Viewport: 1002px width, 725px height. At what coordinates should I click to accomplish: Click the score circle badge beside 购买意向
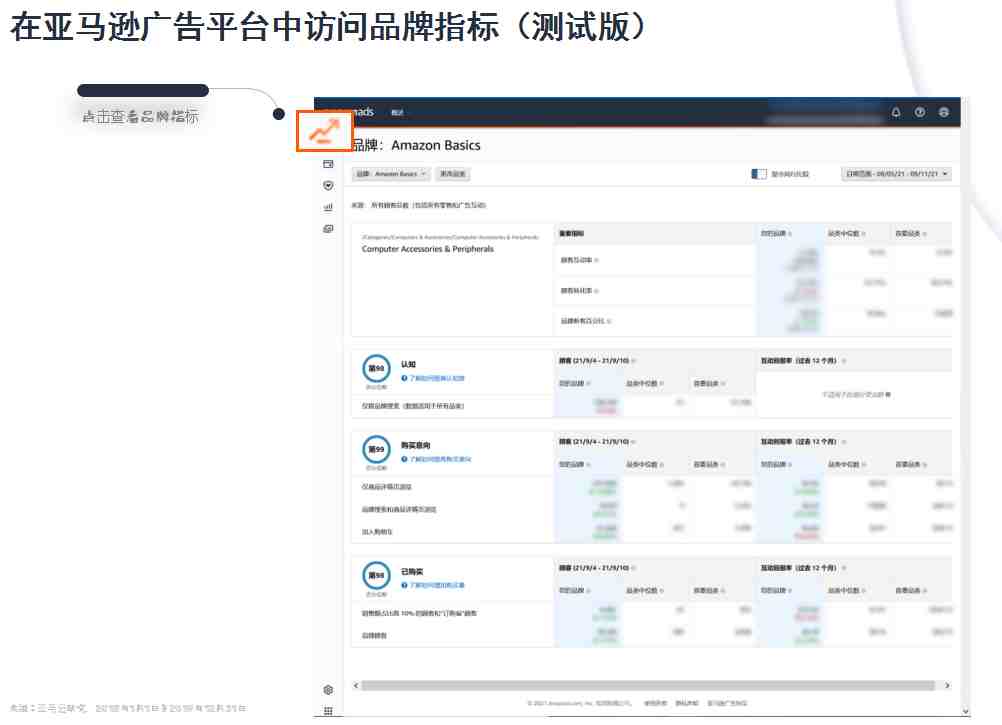coord(376,449)
